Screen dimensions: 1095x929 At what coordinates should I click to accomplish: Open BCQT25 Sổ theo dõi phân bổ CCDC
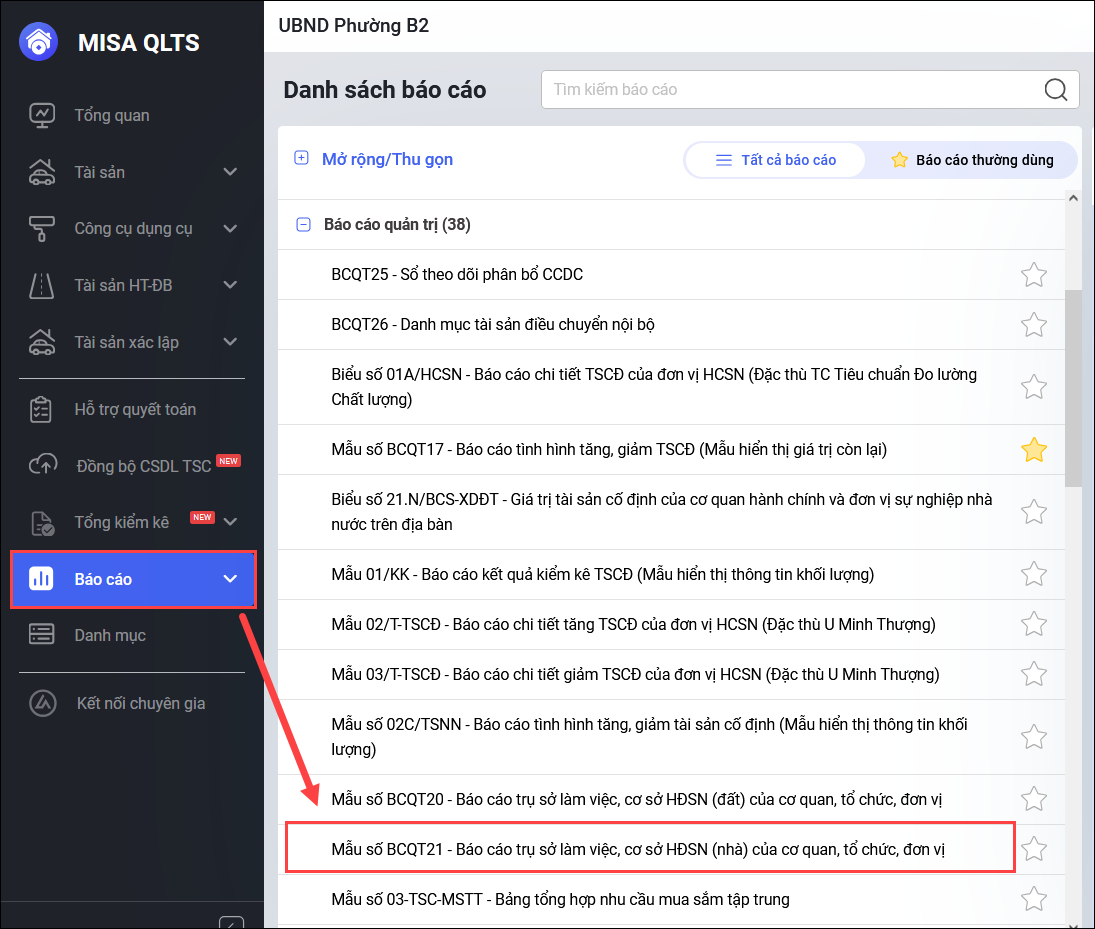(x=457, y=275)
